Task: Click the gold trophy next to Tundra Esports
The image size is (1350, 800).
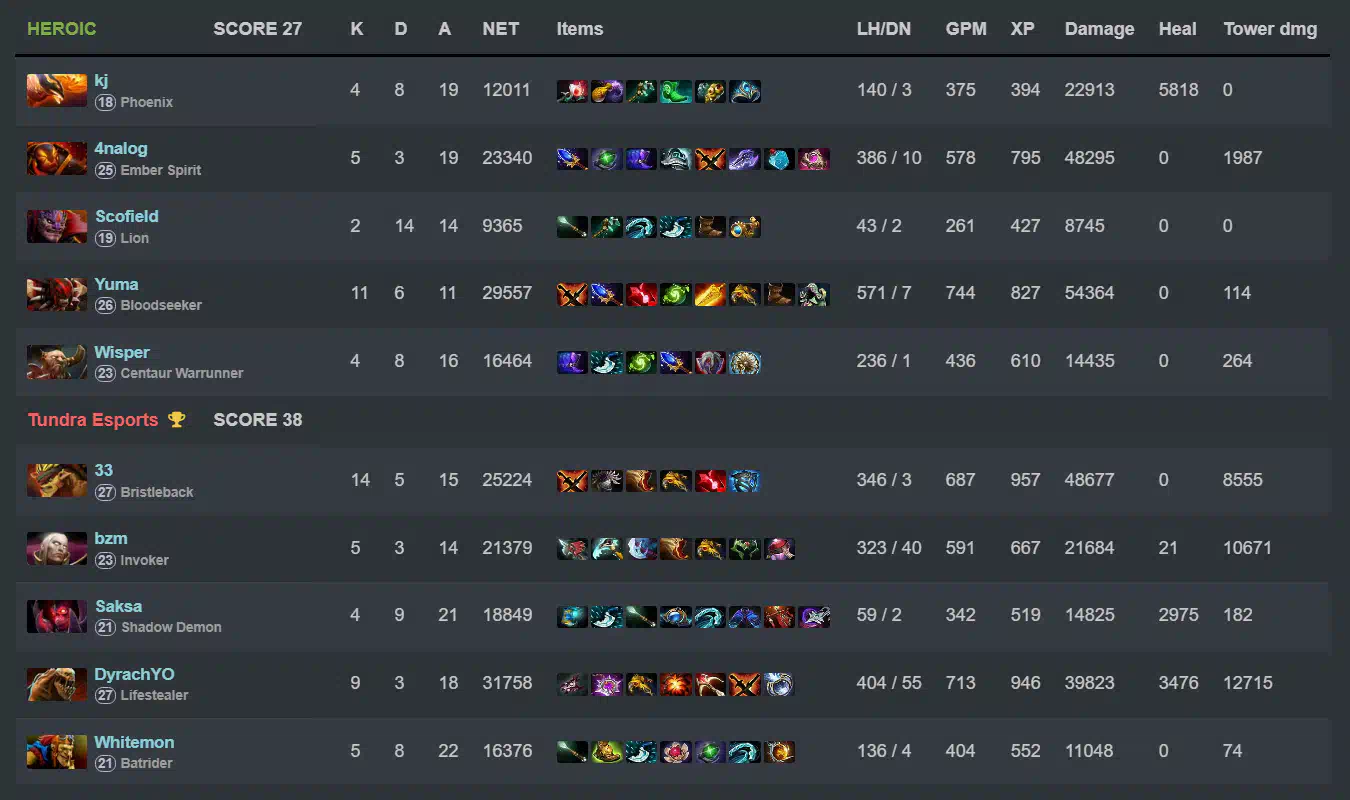Action: (x=177, y=420)
